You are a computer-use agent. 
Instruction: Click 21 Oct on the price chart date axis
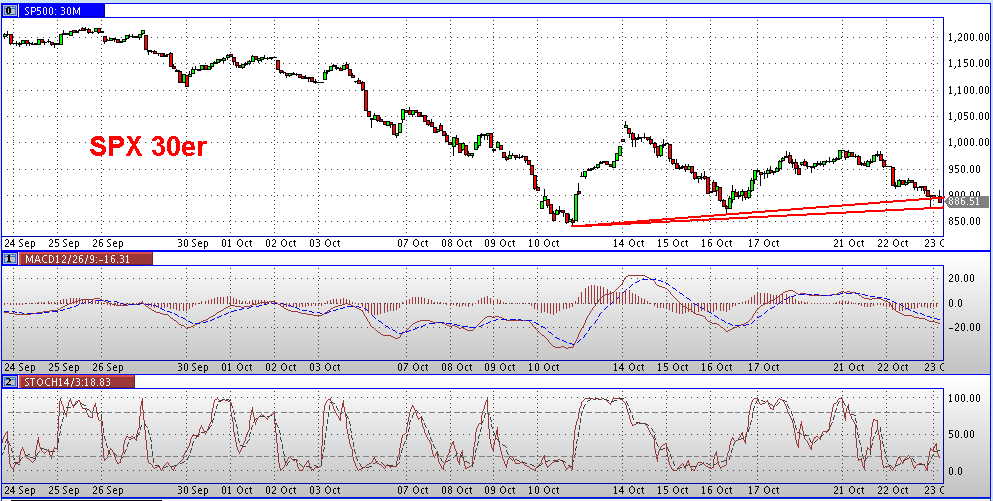tap(849, 243)
